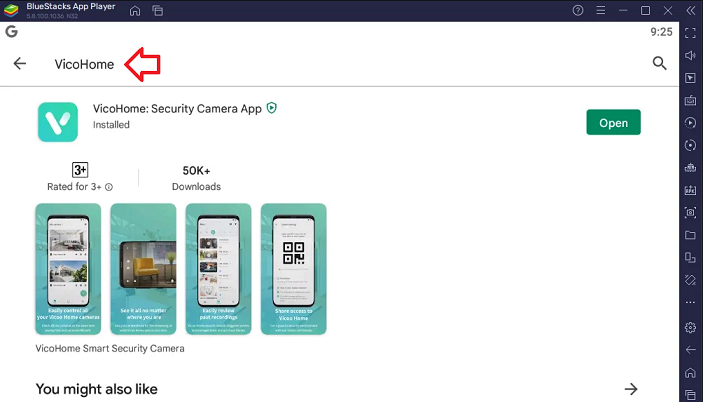View screenshot 'Easily control all your Vicoo Home cameras'
Viewport: 703px width, 402px height.
(68, 269)
